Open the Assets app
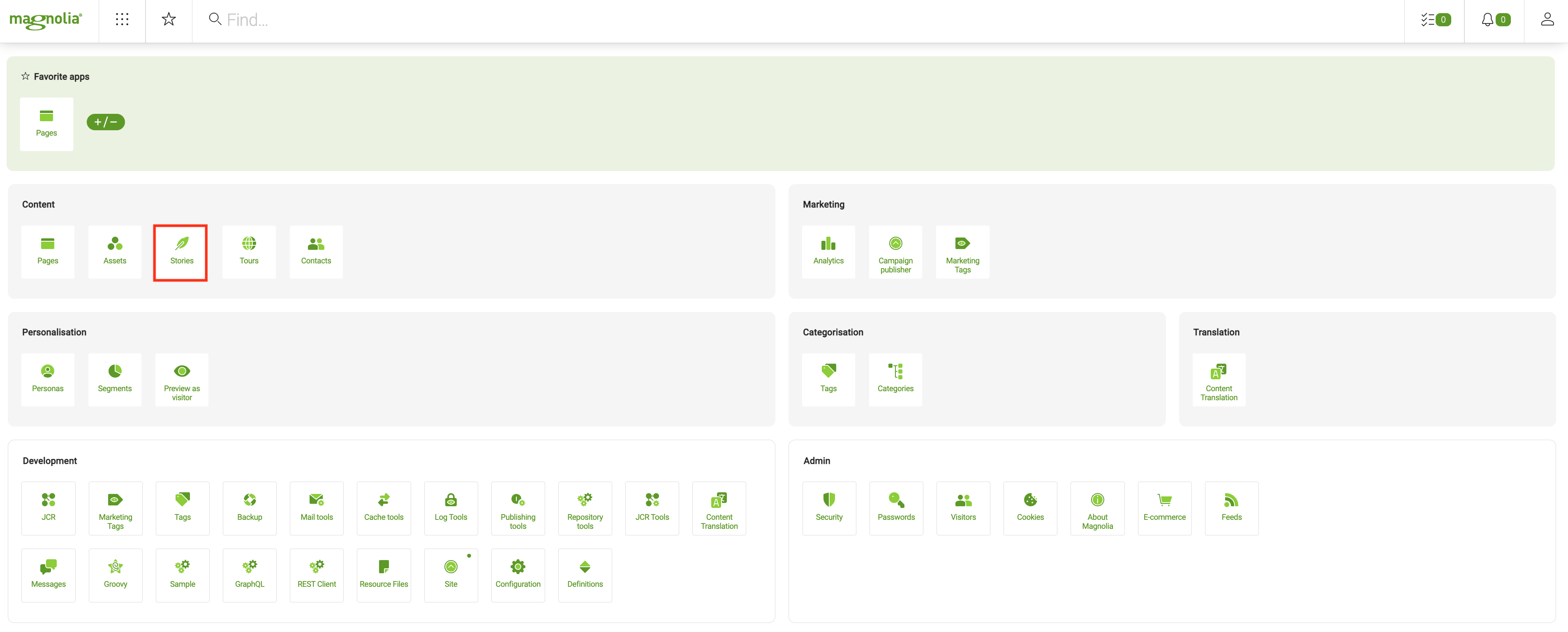Viewport: 1568px width, 632px height. [114, 252]
